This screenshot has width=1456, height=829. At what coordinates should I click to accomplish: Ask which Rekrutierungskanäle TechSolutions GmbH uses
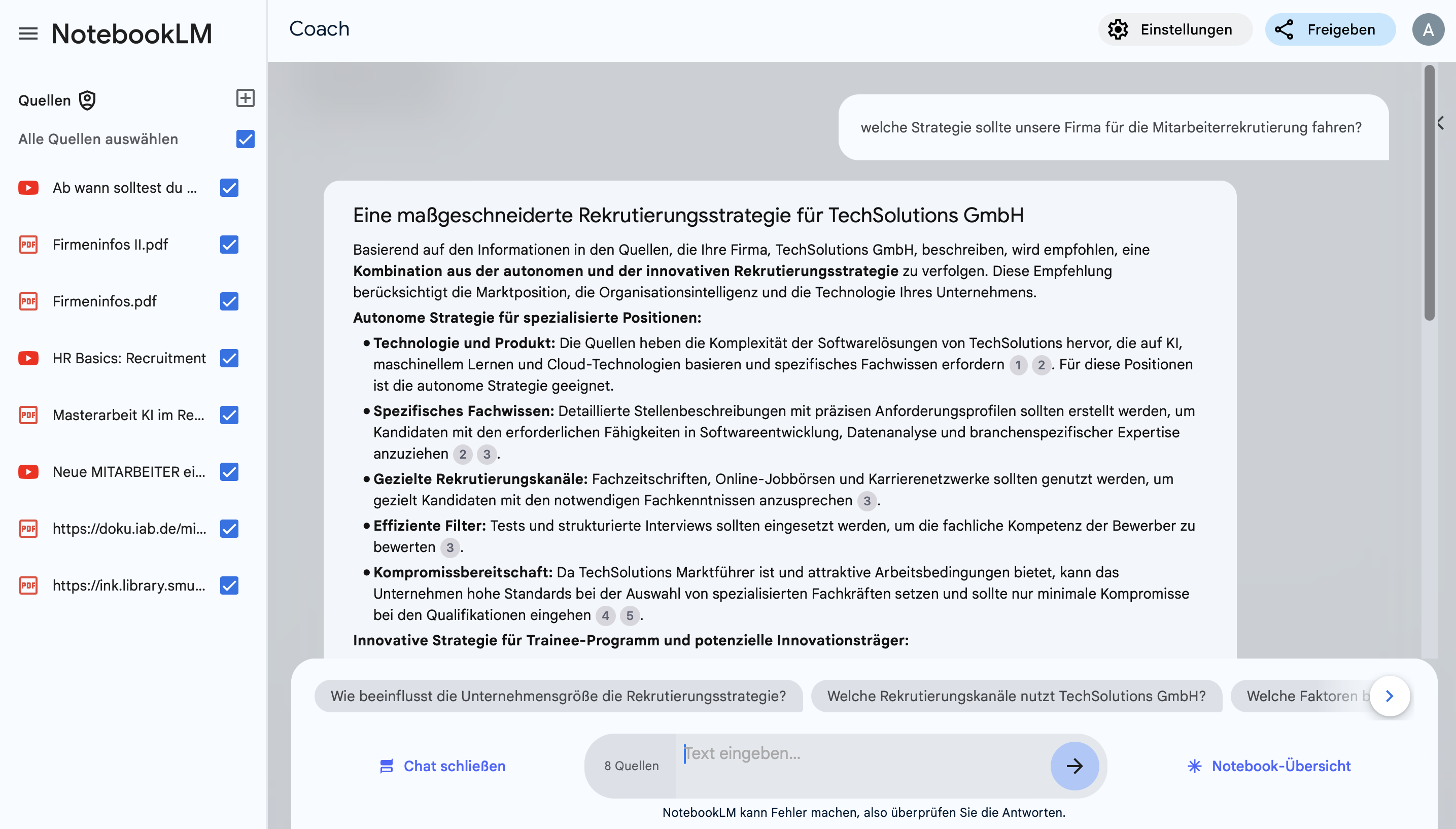pyautogui.click(x=1016, y=696)
